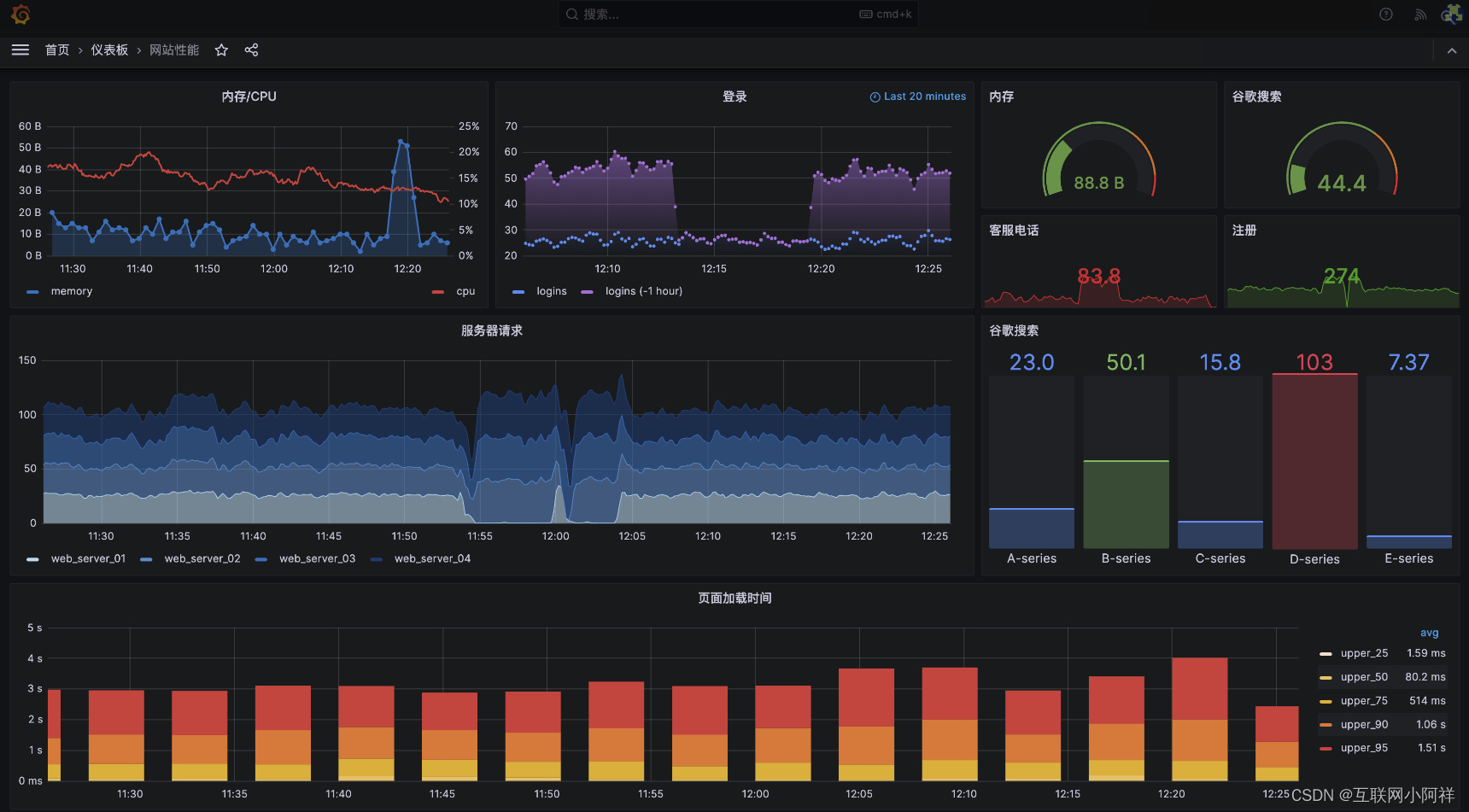The image size is (1469, 812).
Task: Open 仪表板 breadcrumb link
Action: click(109, 50)
